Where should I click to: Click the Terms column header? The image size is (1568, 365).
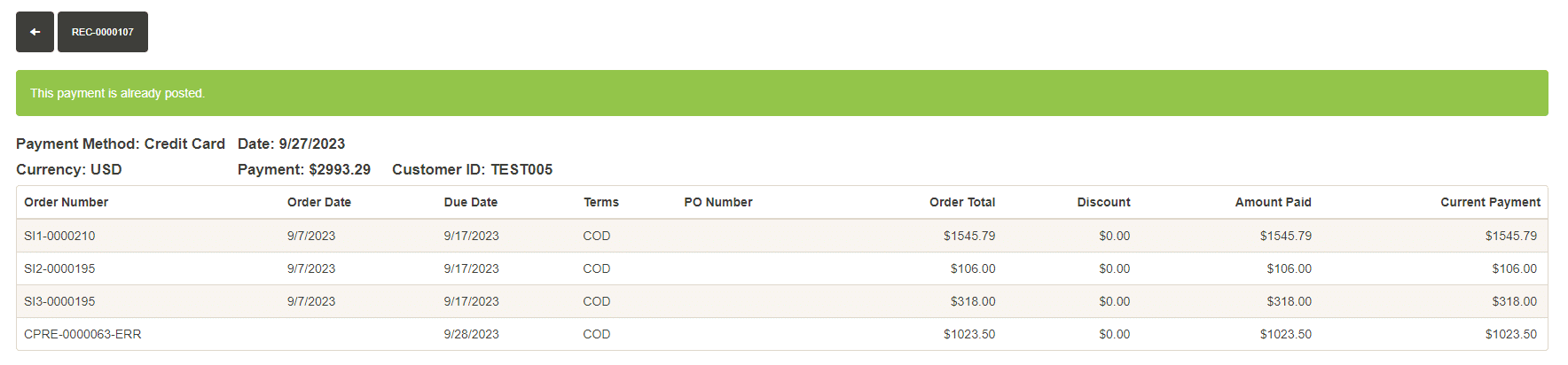coord(601,202)
